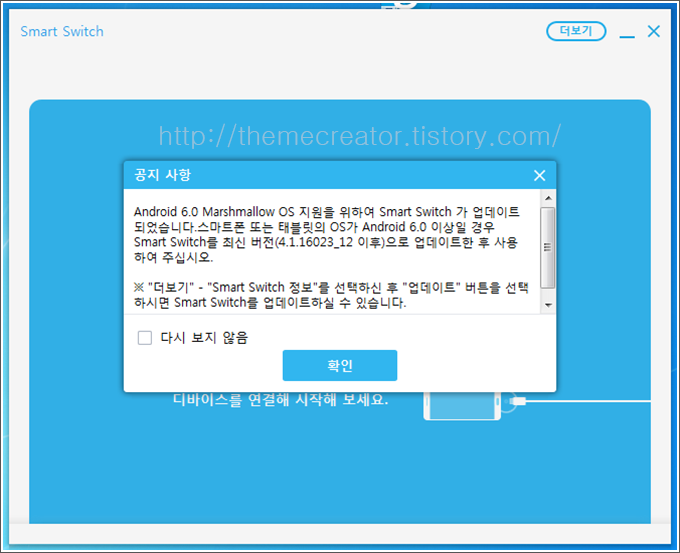Image resolution: width=680 pixels, height=553 pixels.
Task: Minimize the Smart Switch window
Action: pos(627,36)
